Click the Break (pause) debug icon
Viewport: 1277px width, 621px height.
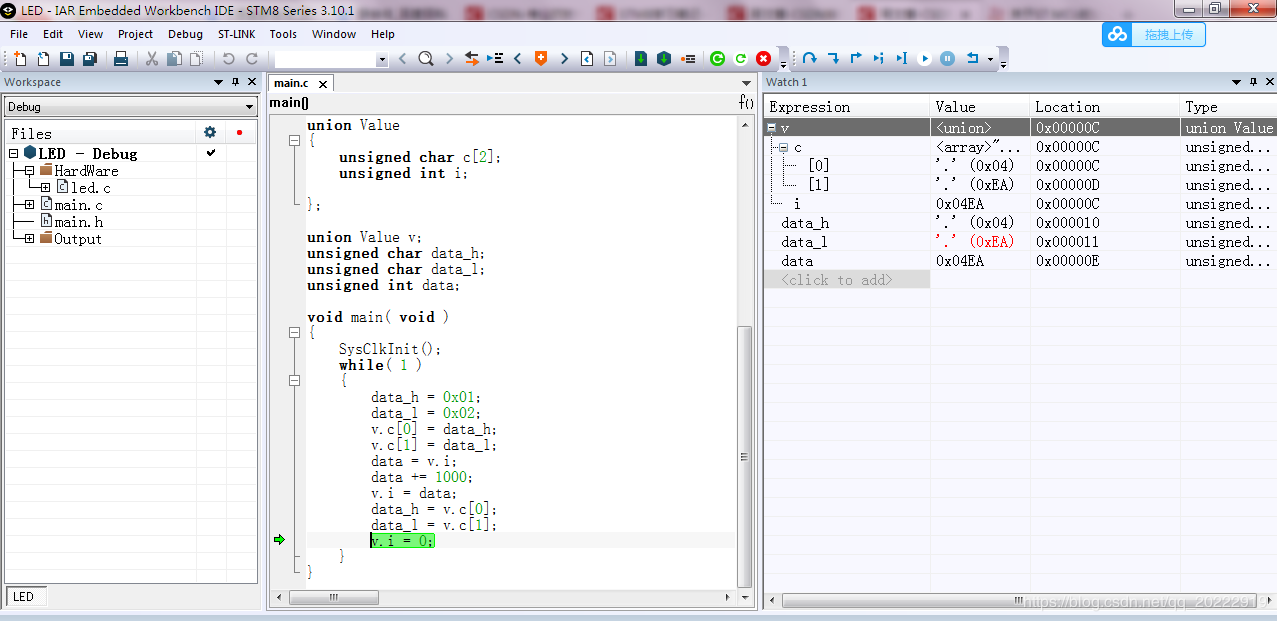click(947, 59)
